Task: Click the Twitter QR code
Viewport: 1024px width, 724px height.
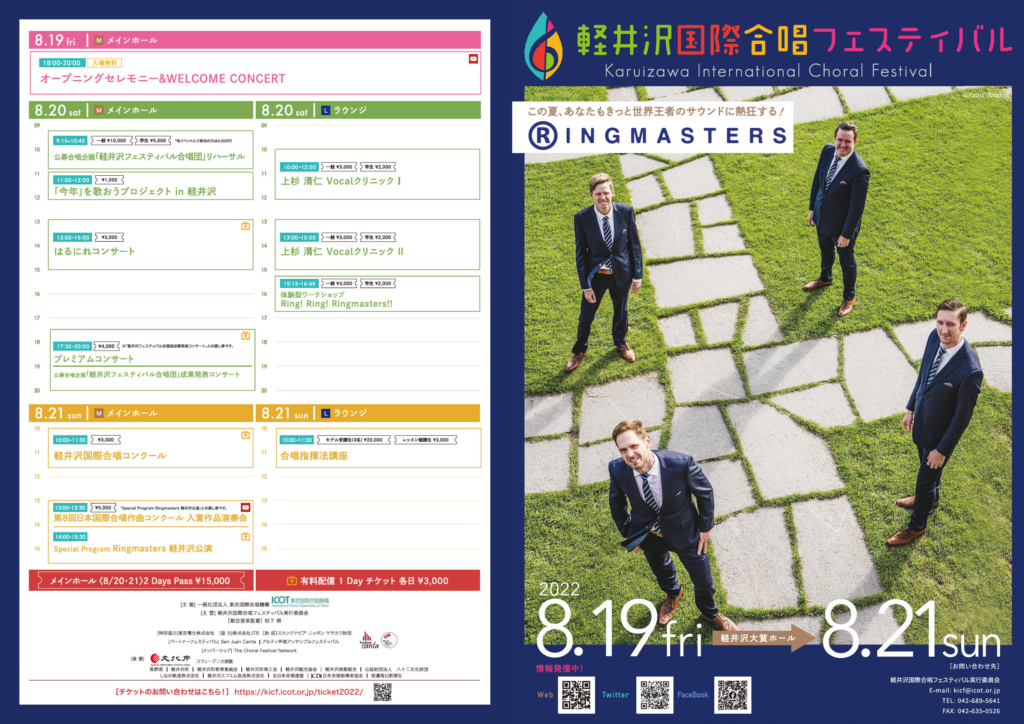Action: (x=654, y=695)
